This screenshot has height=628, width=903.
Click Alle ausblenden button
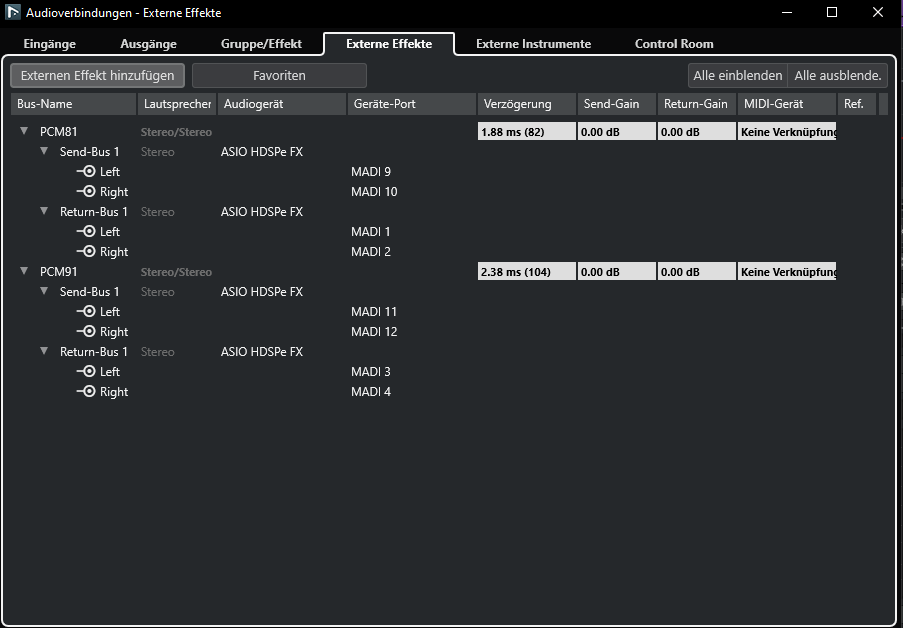coord(838,75)
